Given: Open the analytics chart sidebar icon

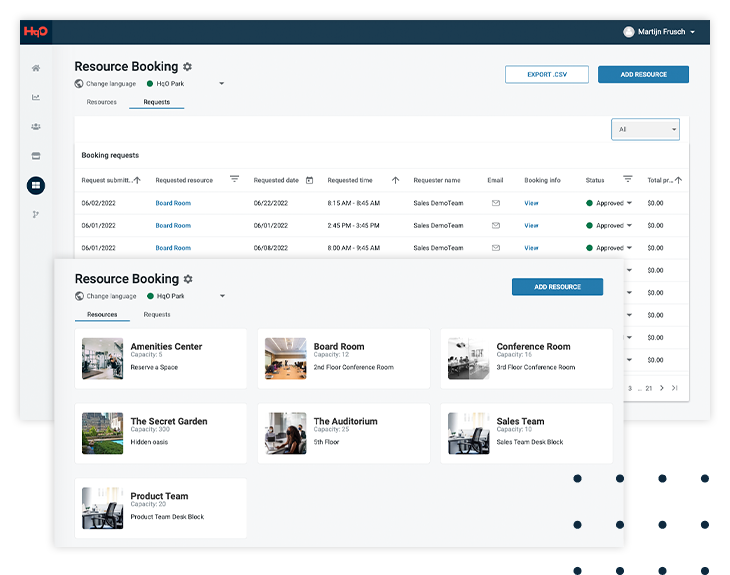Looking at the screenshot, I should (x=36, y=97).
